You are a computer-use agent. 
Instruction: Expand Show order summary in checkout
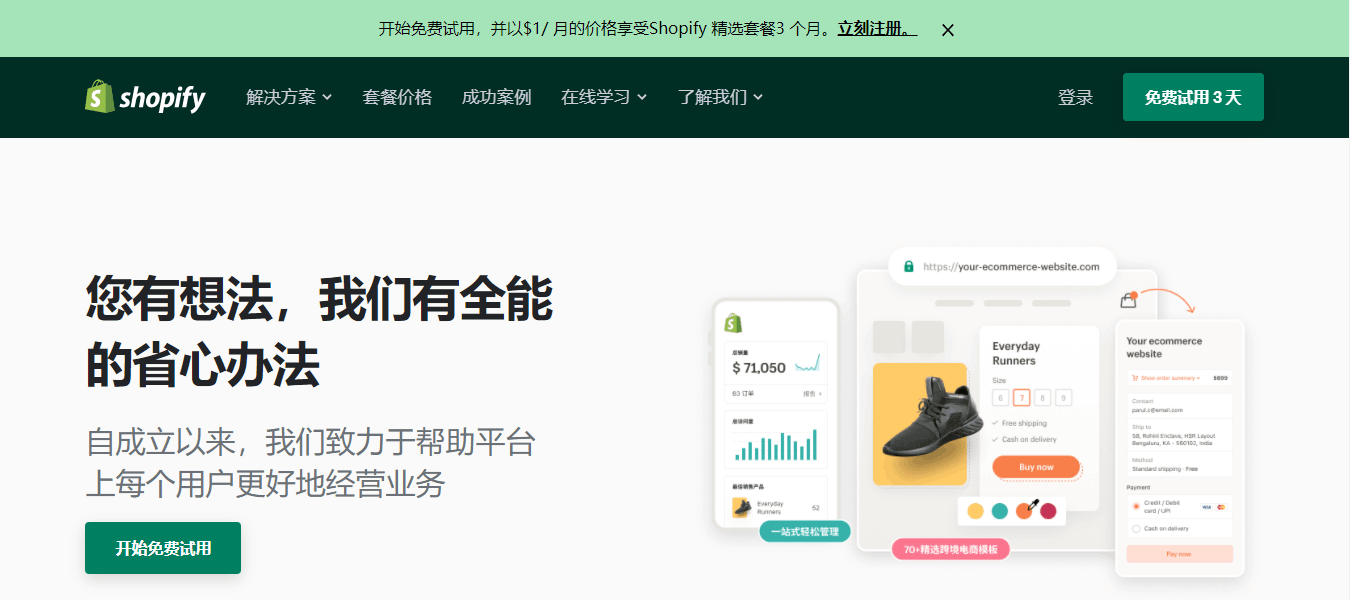(1167, 378)
